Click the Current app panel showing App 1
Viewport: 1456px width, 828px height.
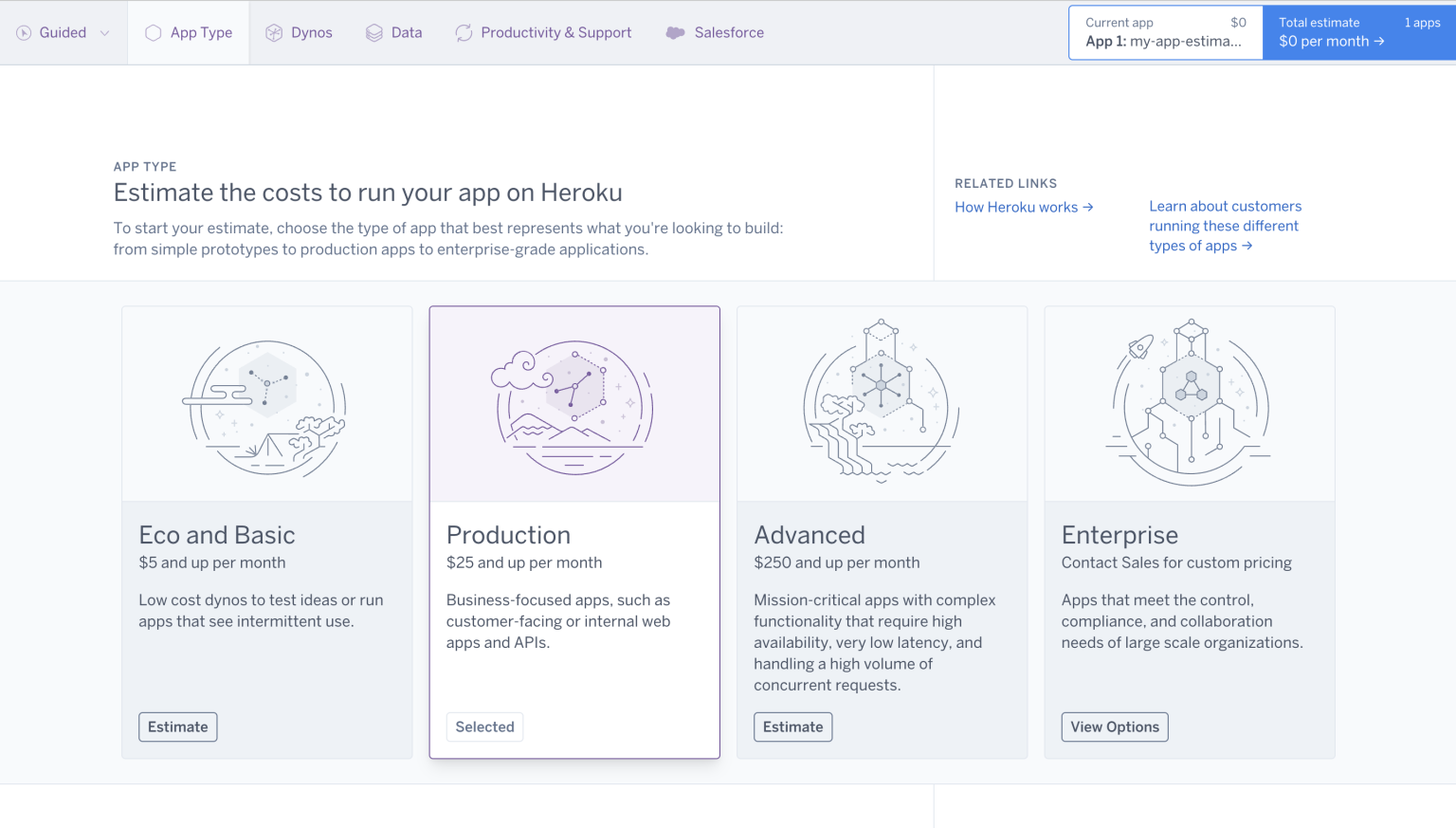(1165, 32)
